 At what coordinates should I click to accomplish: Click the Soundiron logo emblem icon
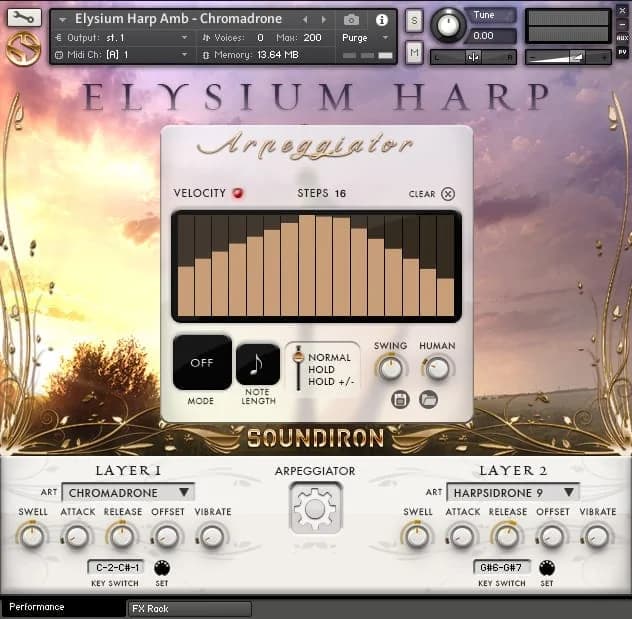coord(23,48)
